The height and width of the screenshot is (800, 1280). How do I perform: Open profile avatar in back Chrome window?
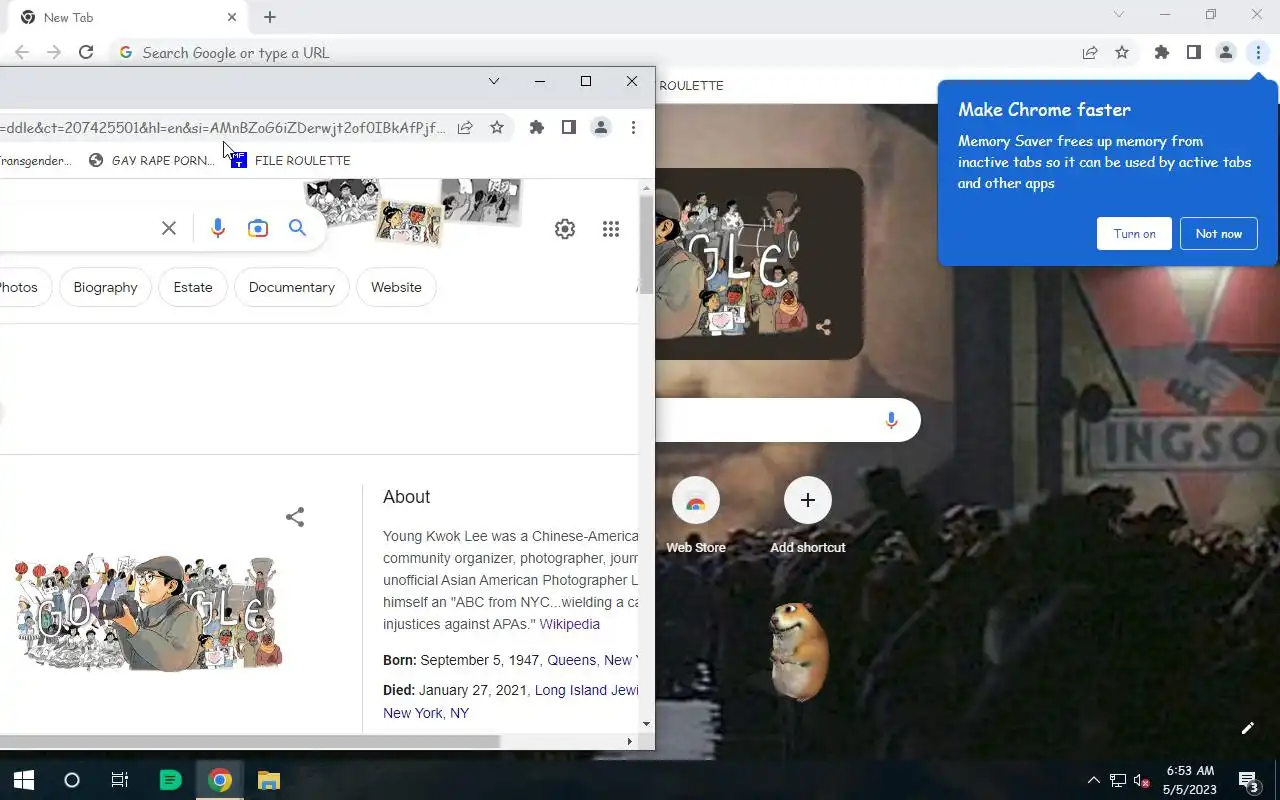pyautogui.click(x=1226, y=53)
